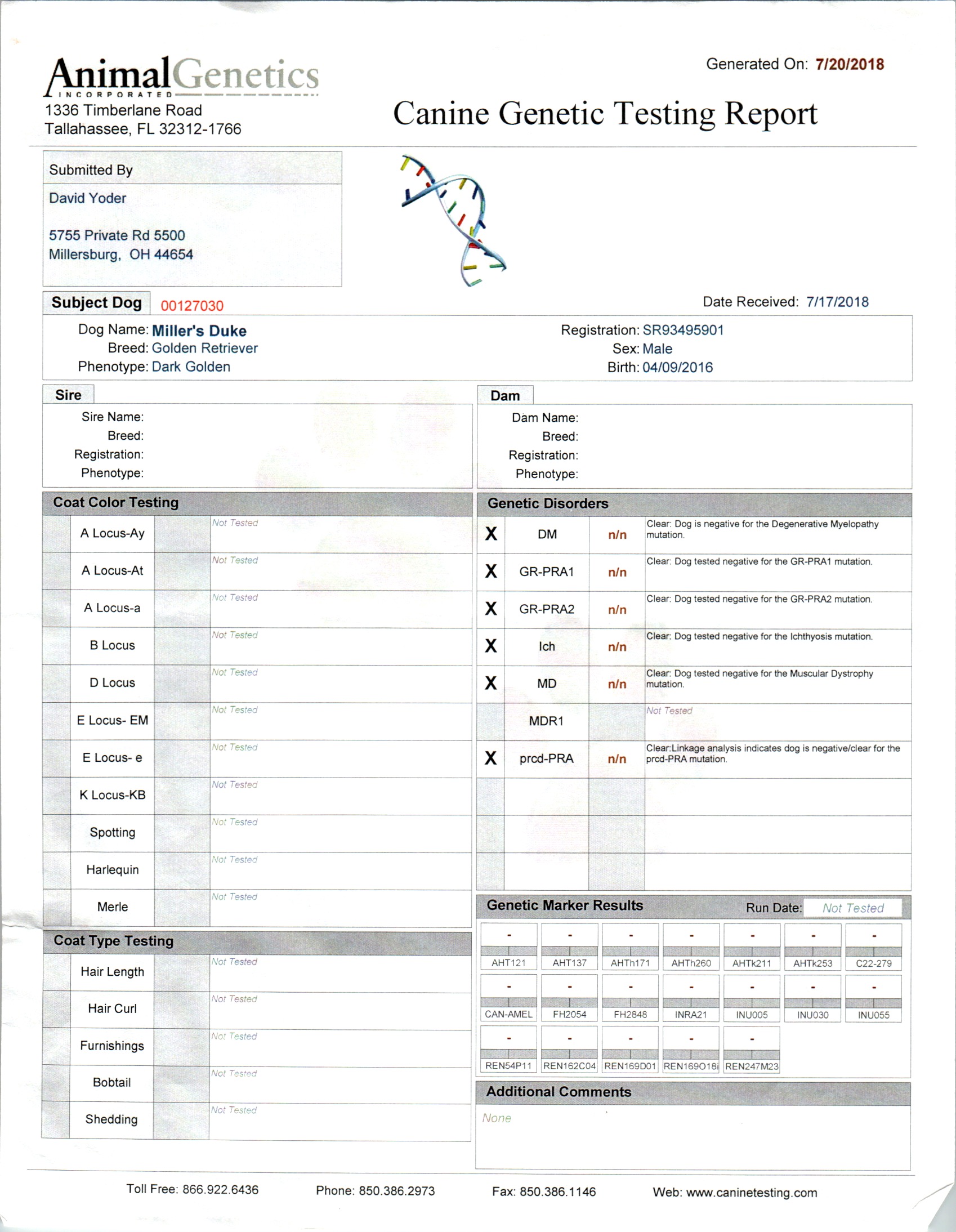Click the subject dog ID 00127030
The height and width of the screenshot is (1232, 956).
(x=192, y=306)
